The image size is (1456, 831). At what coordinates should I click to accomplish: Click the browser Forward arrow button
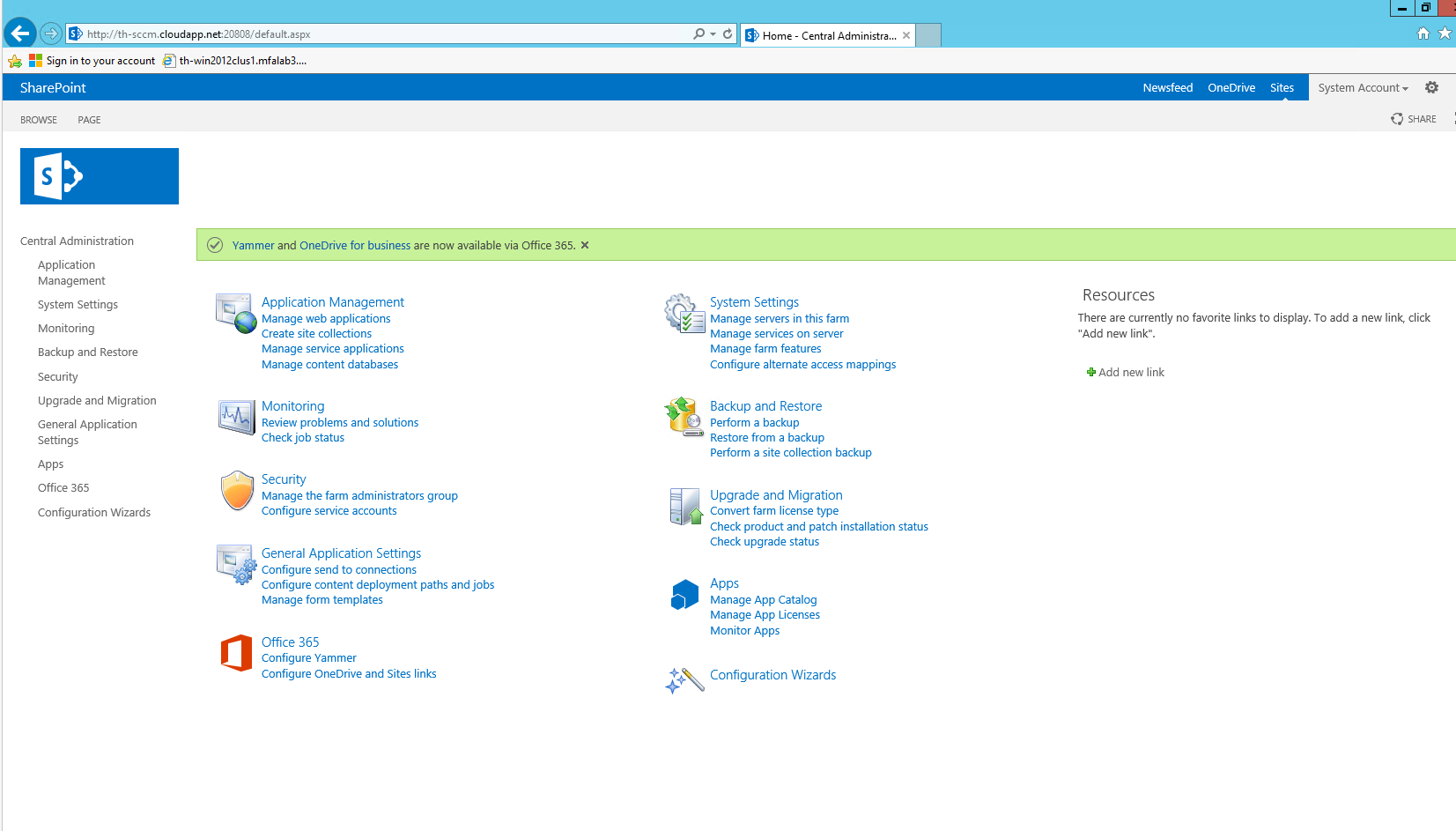[x=51, y=33]
